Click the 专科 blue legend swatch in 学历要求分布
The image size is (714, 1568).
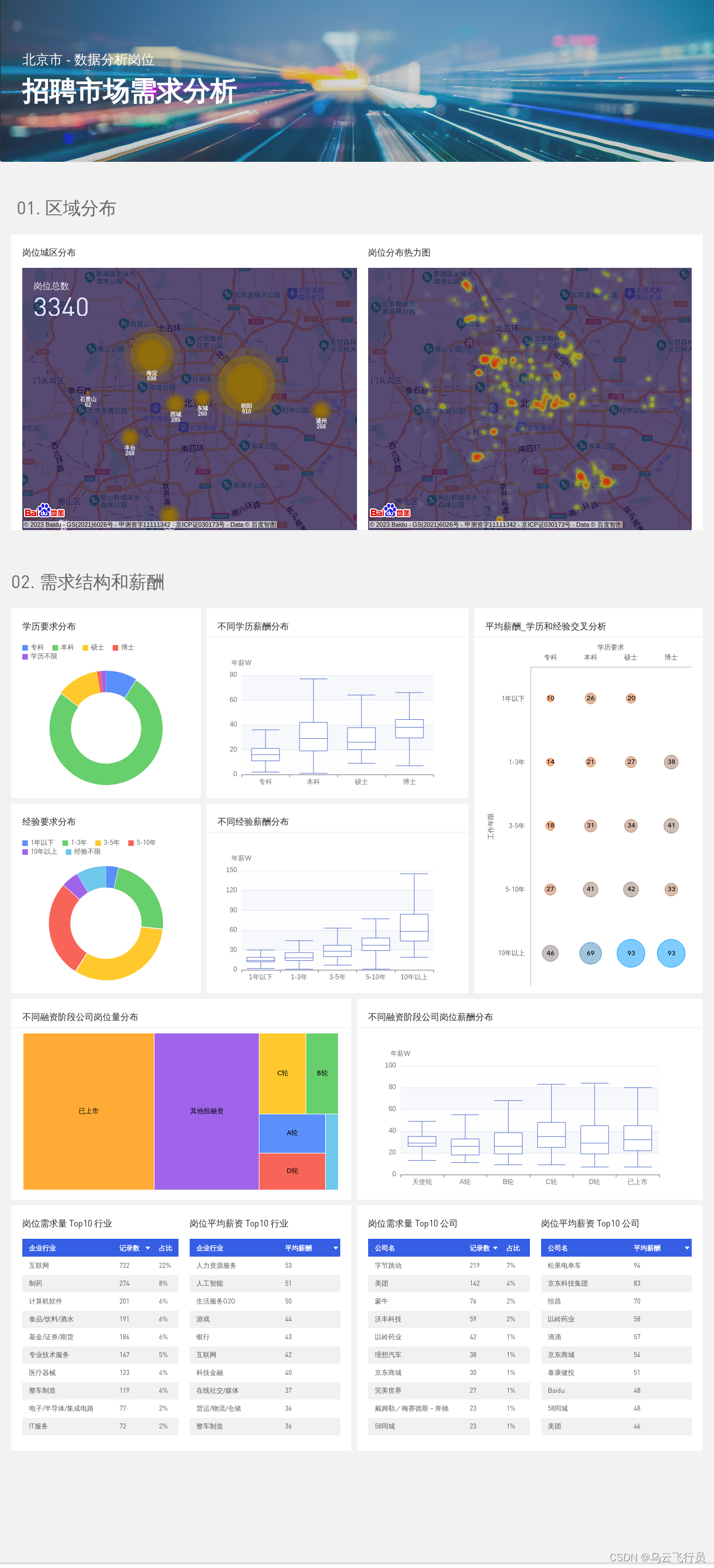[x=25, y=648]
